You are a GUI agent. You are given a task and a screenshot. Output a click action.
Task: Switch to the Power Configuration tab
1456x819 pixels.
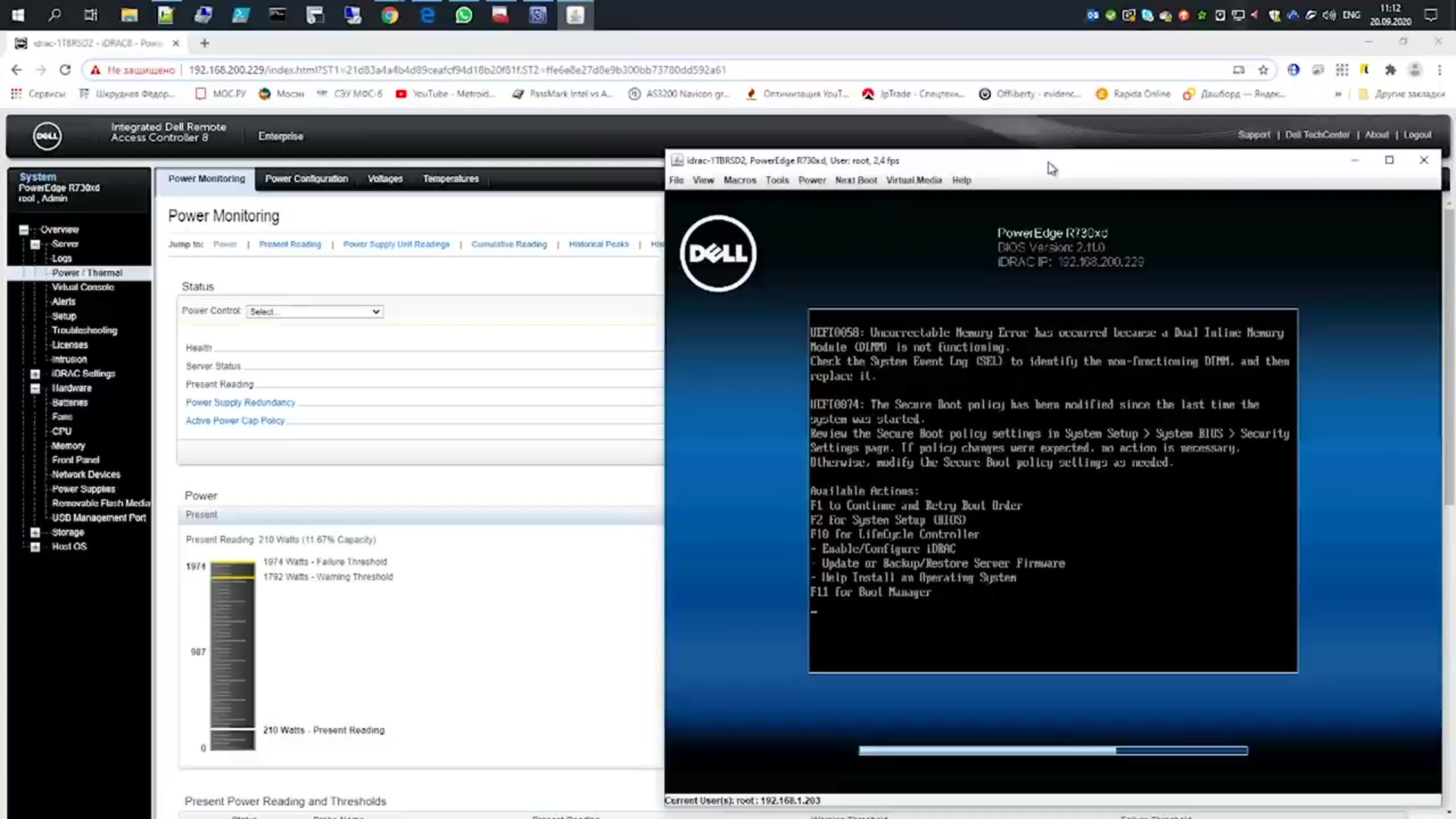pyautogui.click(x=306, y=178)
